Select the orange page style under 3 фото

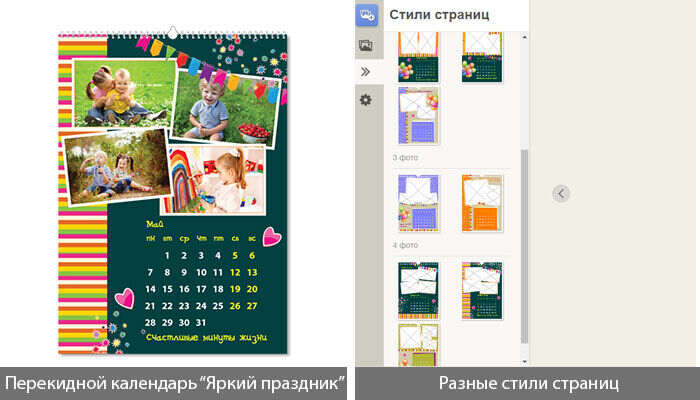pyautogui.click(x=482, y=203)
